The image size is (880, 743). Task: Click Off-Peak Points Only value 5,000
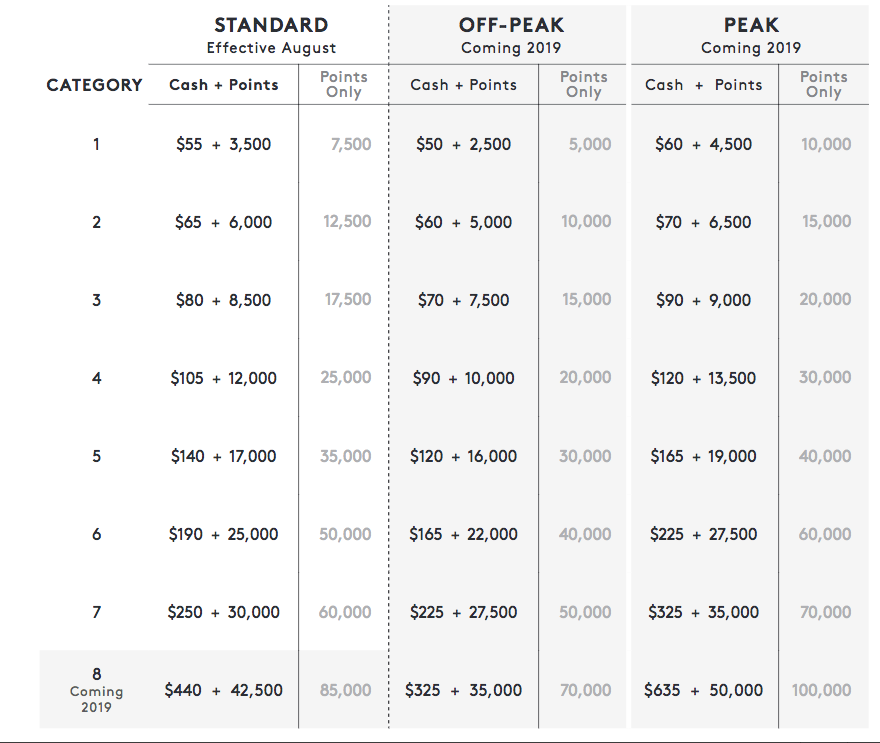point(590,144)
